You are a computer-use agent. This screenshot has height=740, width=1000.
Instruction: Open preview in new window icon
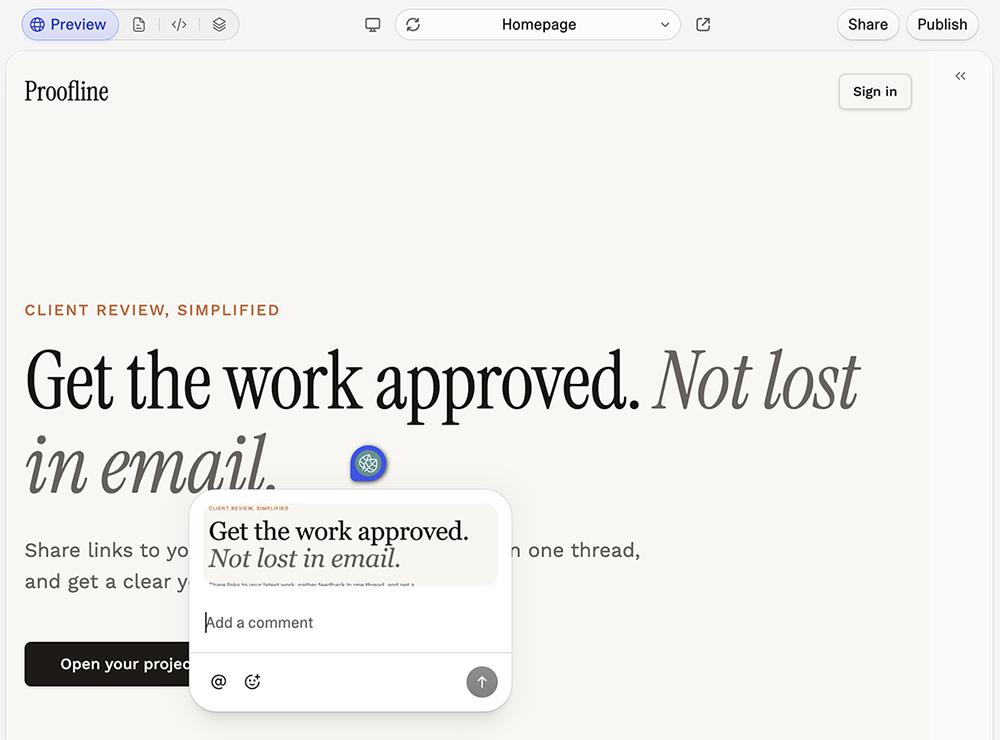[x=703, y=25]
